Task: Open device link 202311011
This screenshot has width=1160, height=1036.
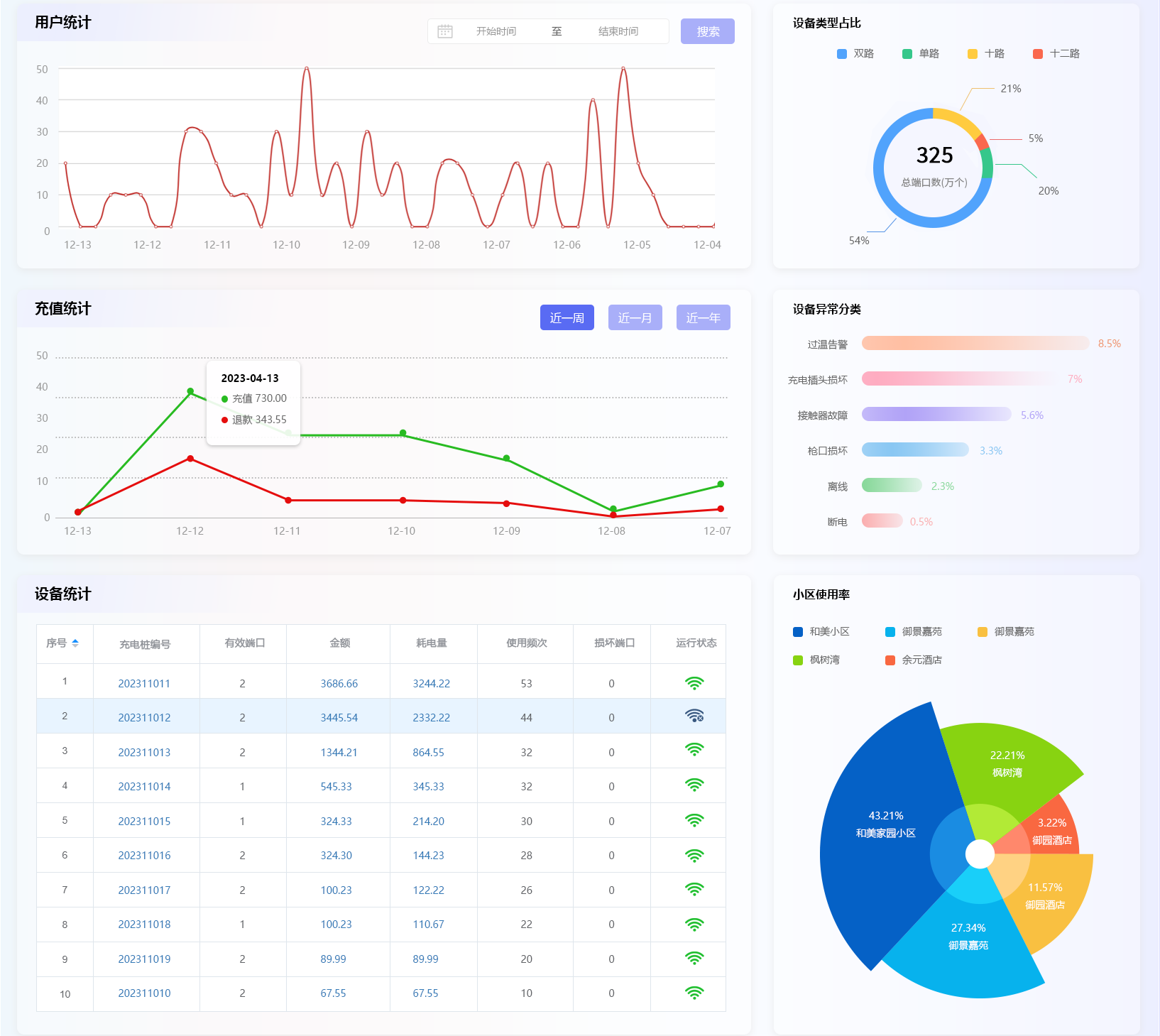Action: pyautogui.click(x=144, y=684)
